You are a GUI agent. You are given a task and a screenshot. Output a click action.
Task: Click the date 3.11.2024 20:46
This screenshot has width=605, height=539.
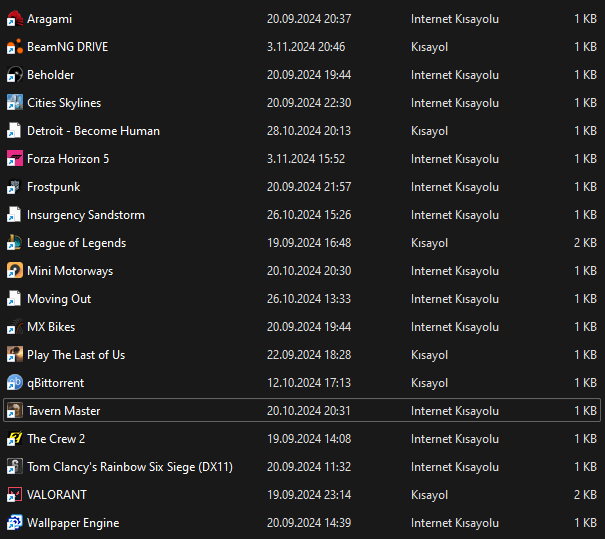[306, 47]
